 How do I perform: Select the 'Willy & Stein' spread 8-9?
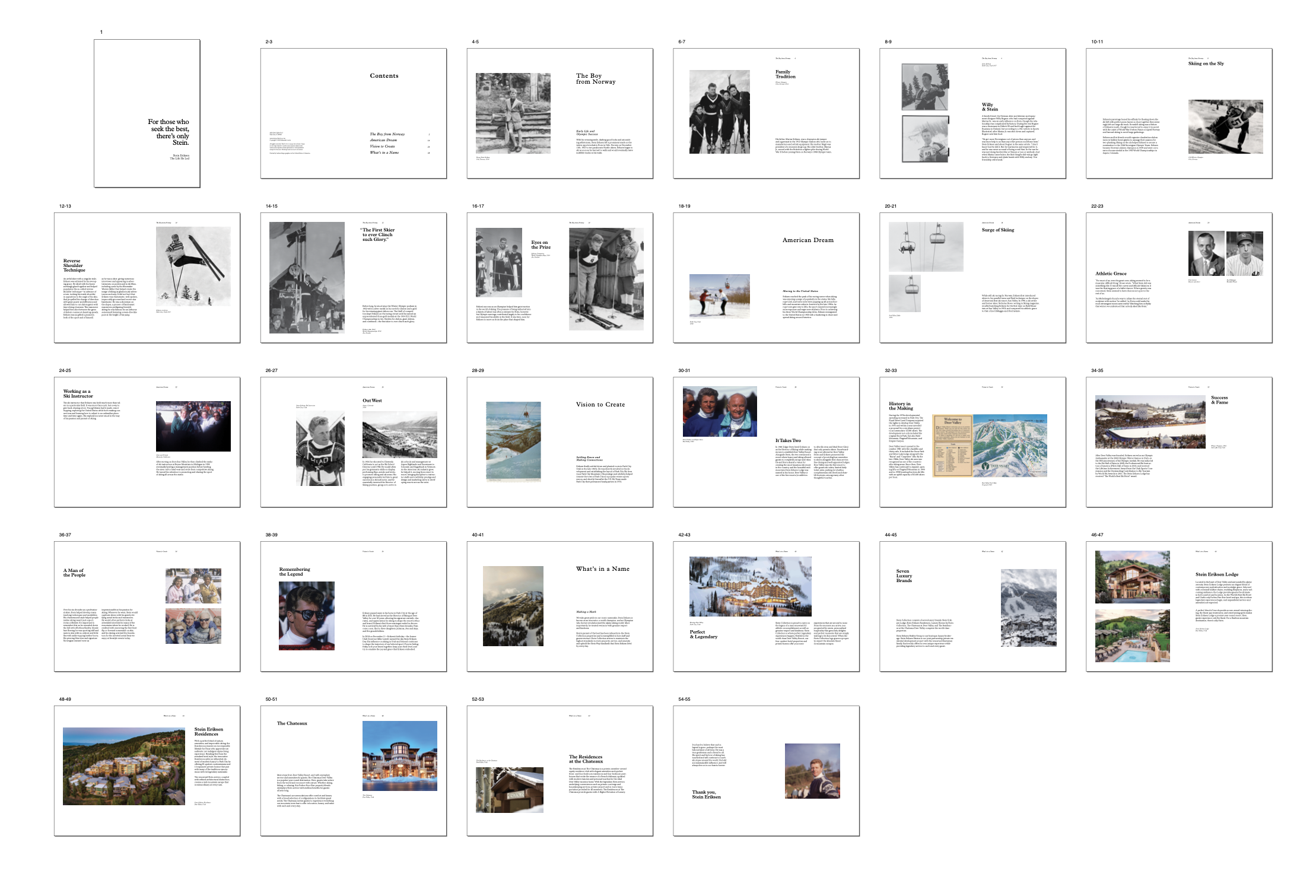[972, 113]
